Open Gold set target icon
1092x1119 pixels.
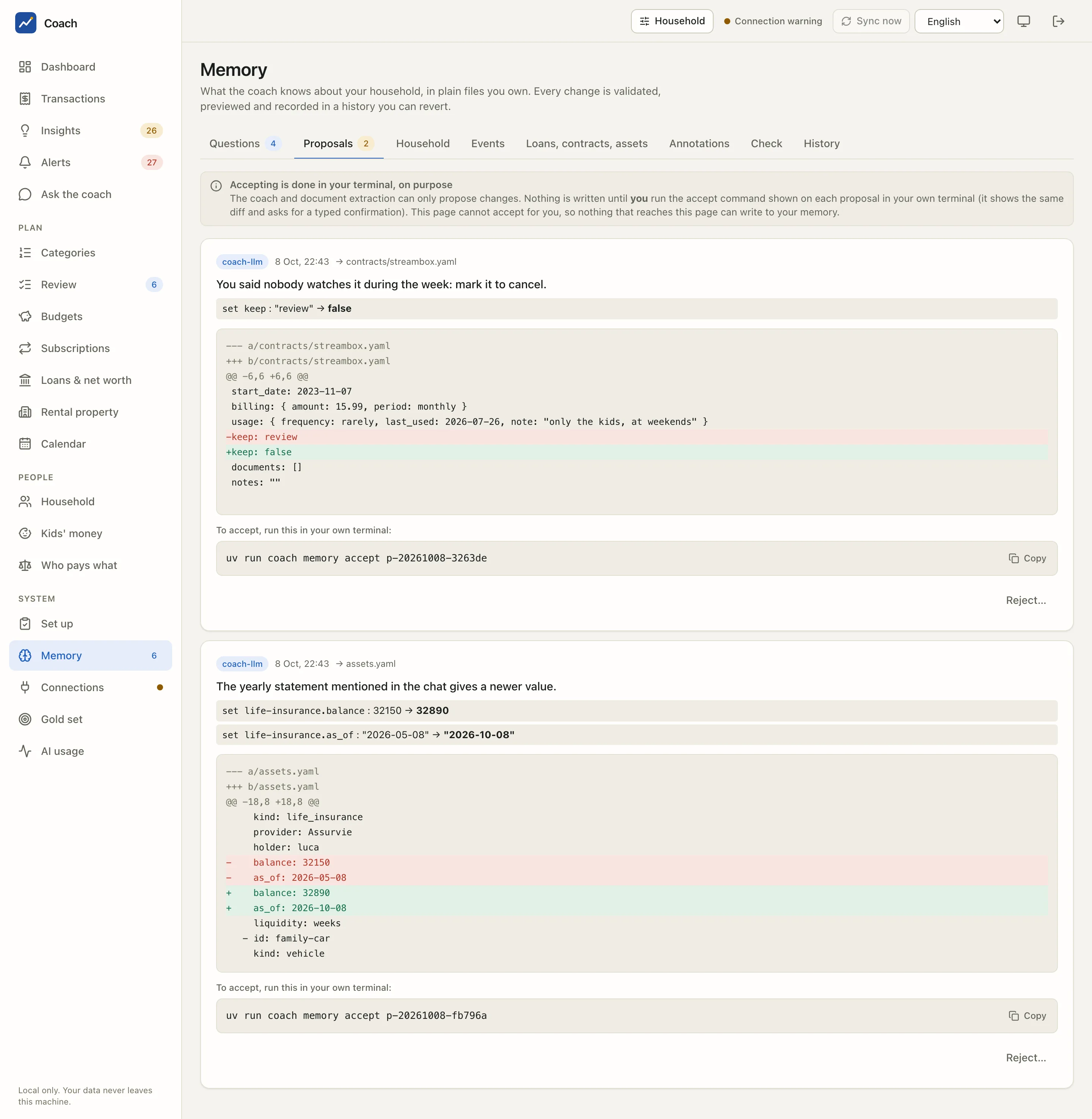25,719
